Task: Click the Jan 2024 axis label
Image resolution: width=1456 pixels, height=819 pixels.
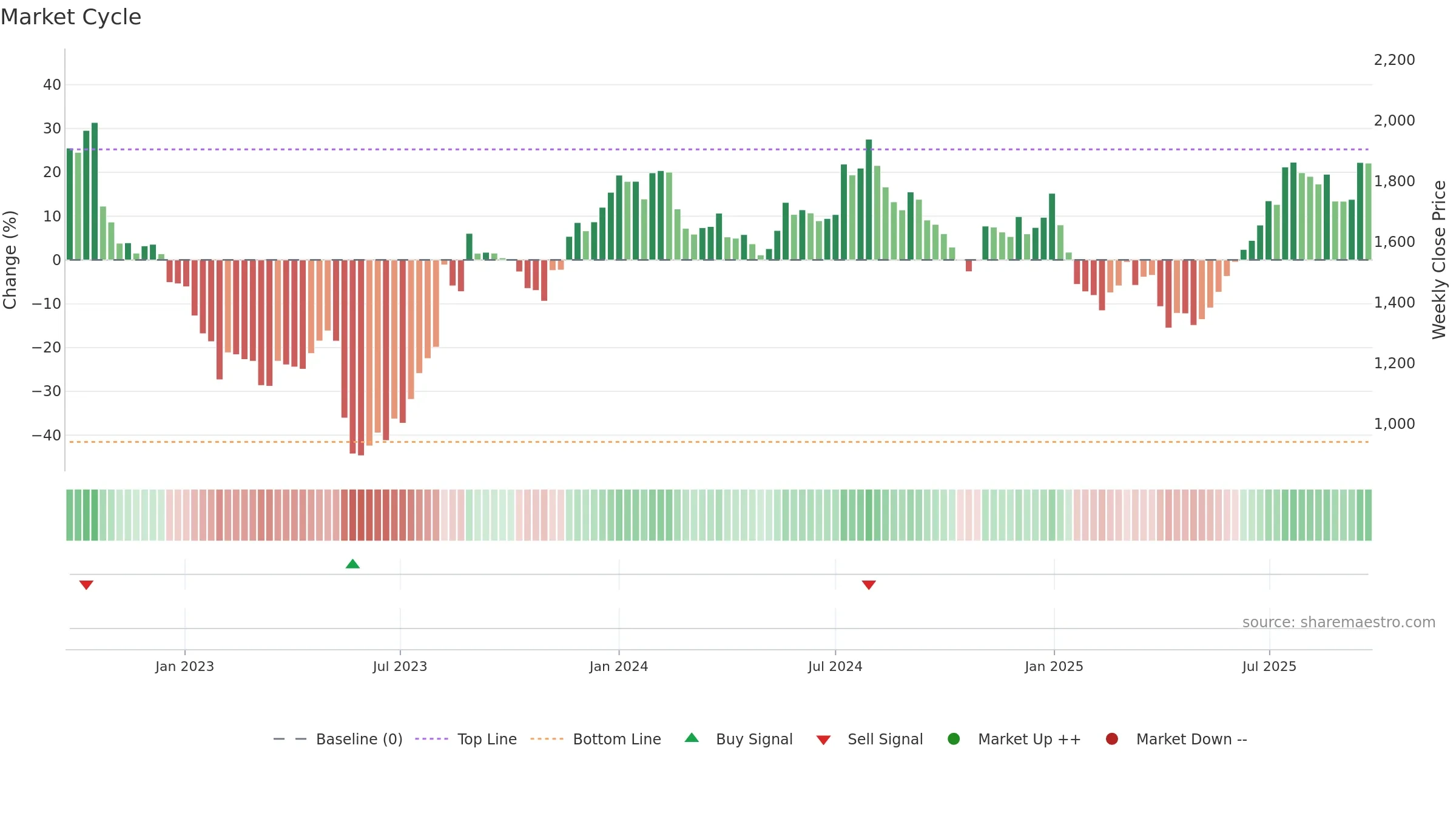Action: coord(619,667)
